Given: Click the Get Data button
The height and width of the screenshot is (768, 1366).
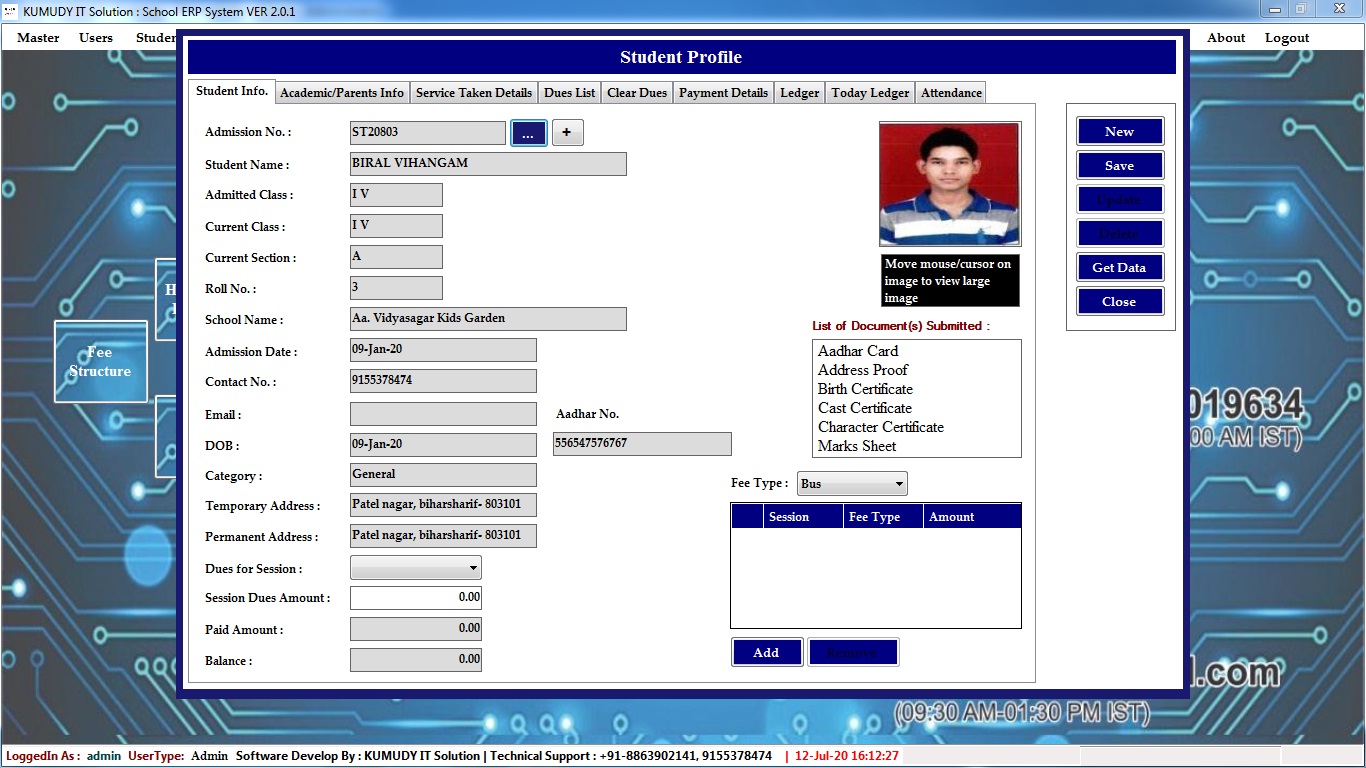Looking at the screenshot, I should point(1119,268).
